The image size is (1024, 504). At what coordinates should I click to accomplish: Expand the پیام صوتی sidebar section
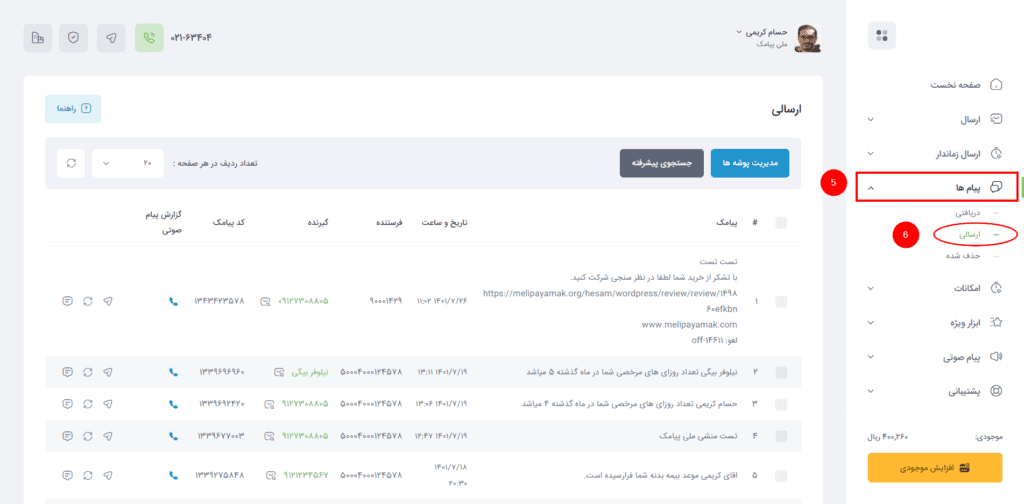(x=935, y=356)
